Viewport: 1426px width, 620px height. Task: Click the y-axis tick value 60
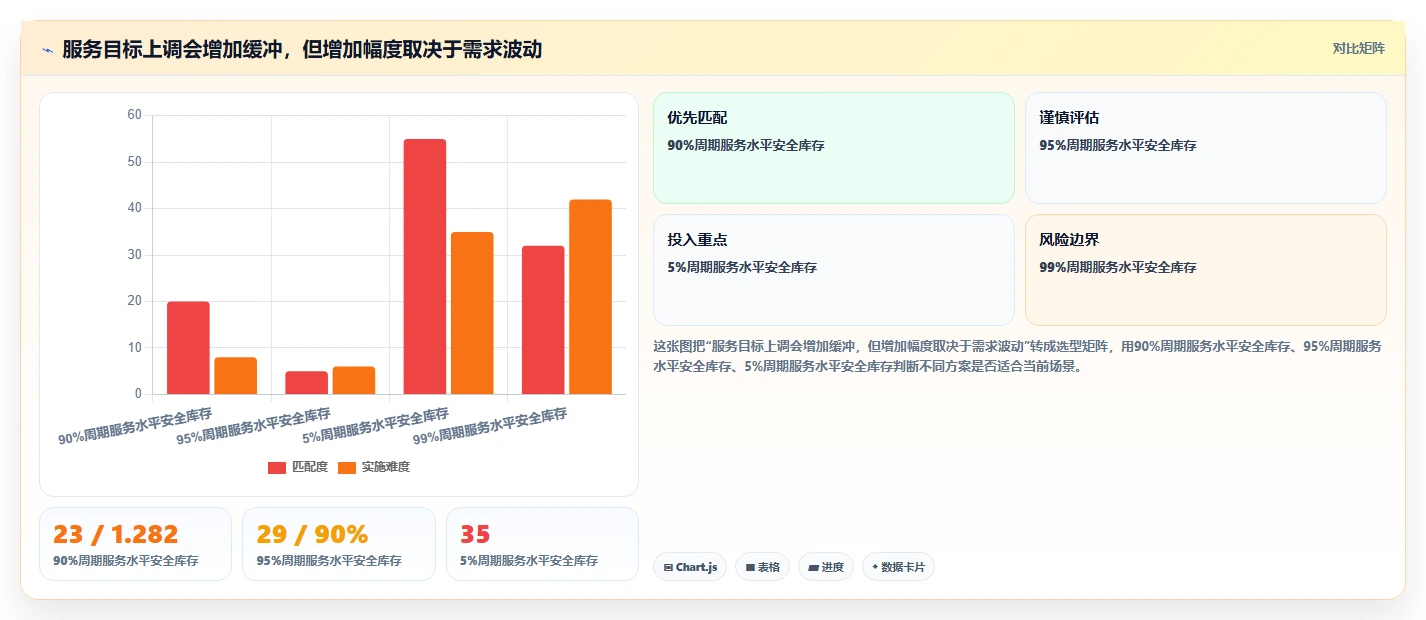[135, 115]
